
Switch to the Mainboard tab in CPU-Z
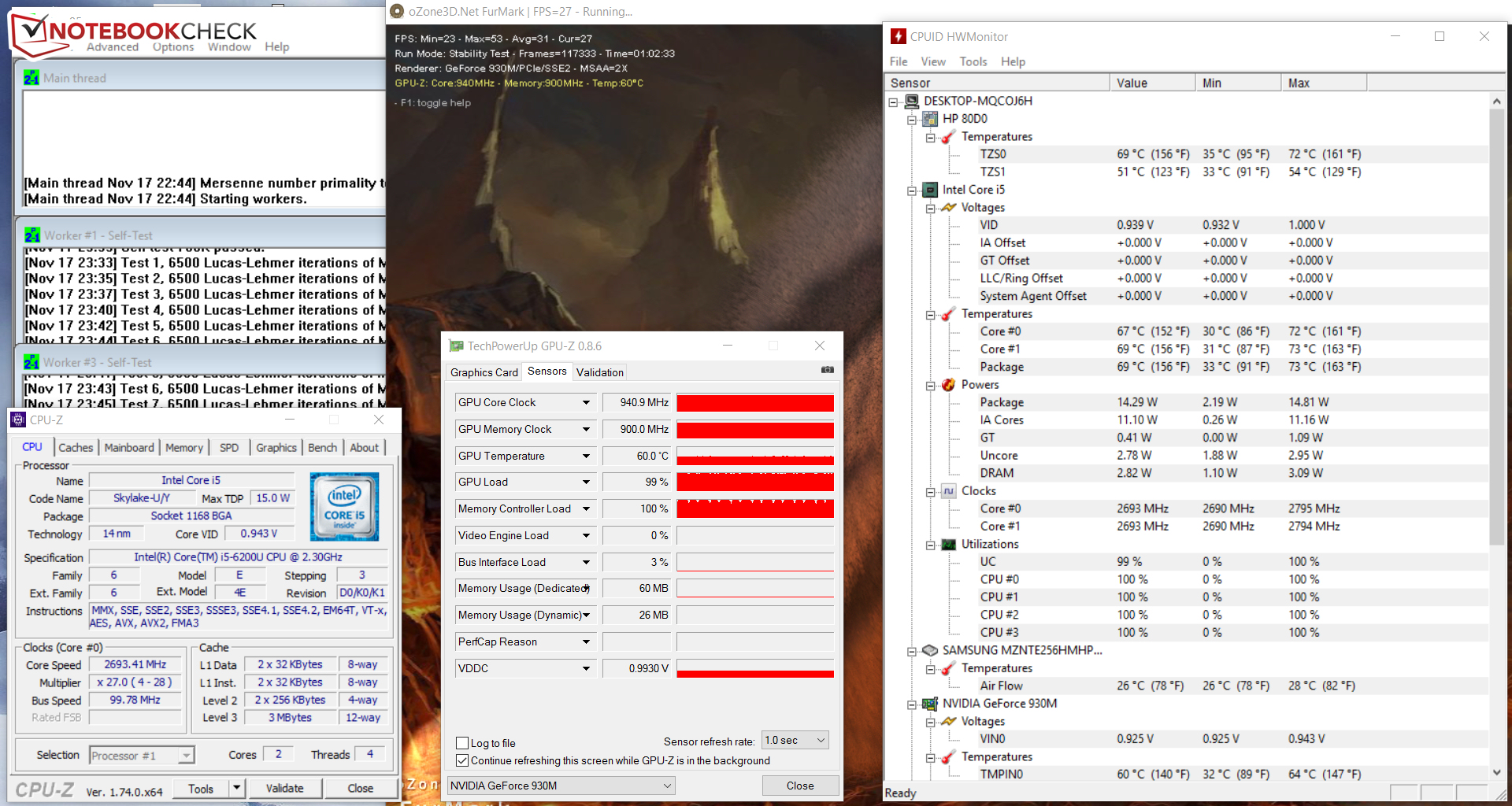pyautogui.click(x=129, y=447)
